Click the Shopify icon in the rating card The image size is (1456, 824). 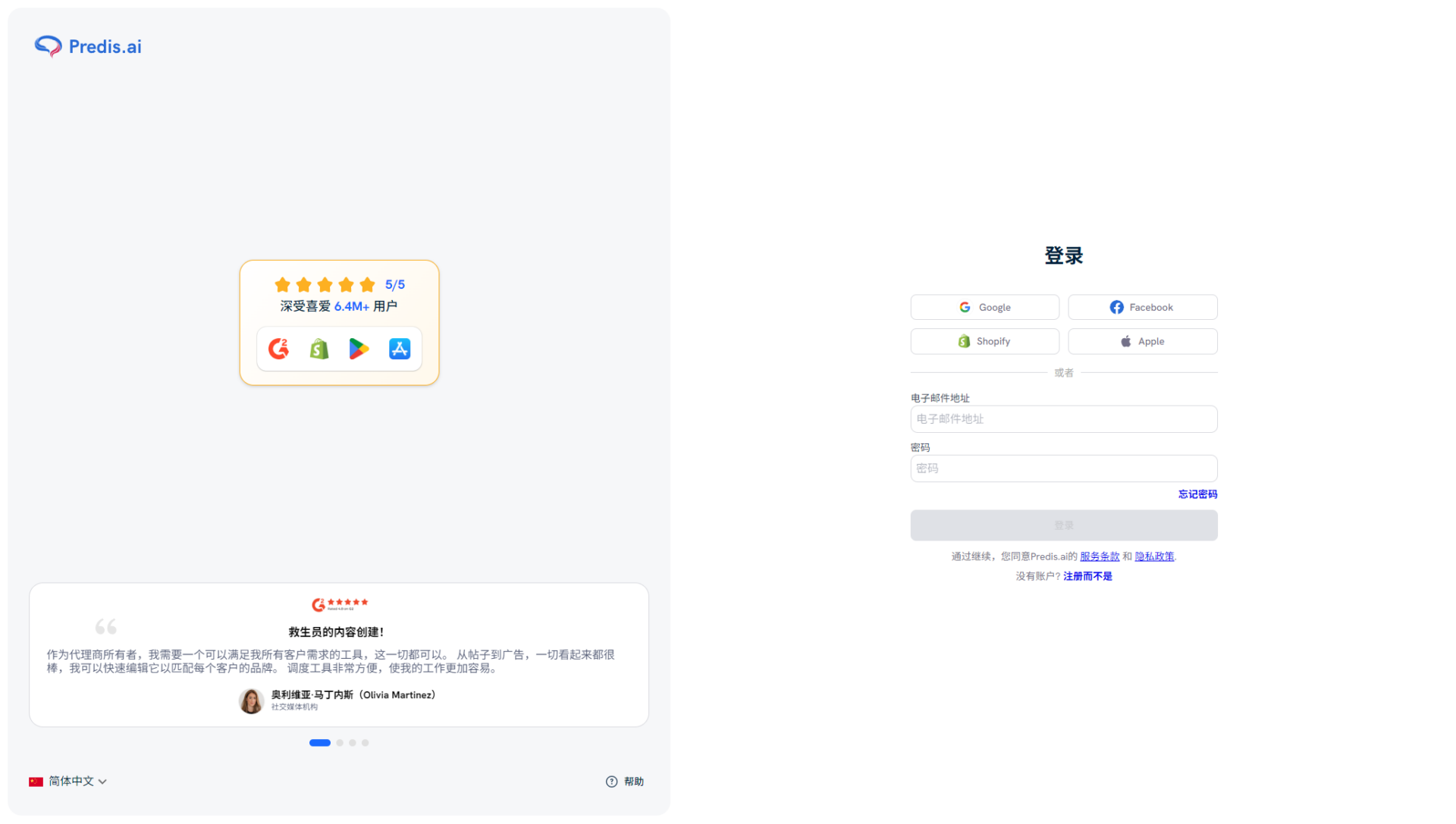coord(318,349)
